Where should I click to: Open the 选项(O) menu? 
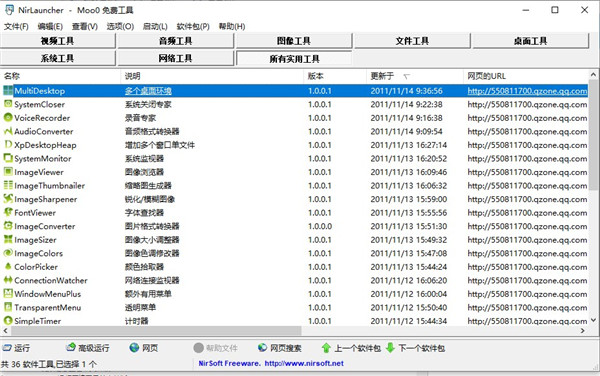point(120,26)
